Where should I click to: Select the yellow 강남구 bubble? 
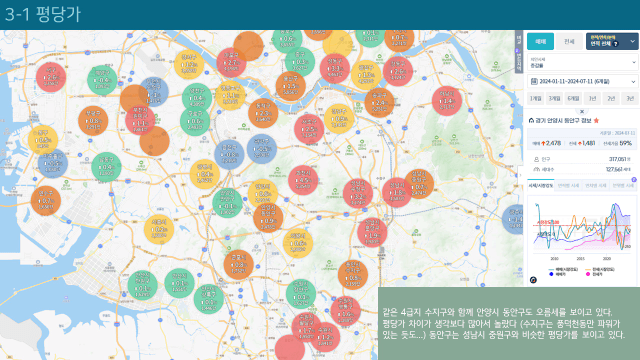(339, 119)
